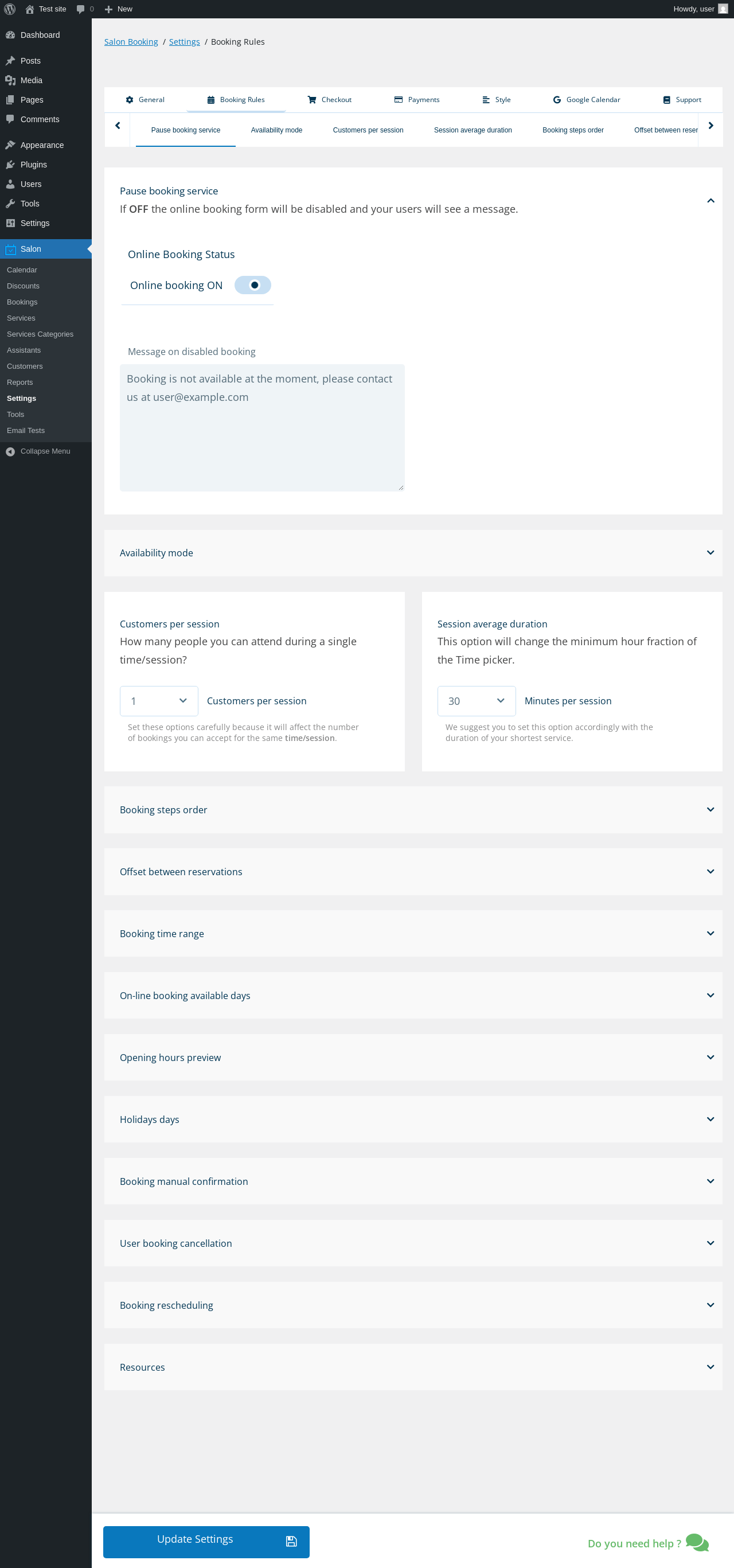The image size is (734, 1568).
Task: Follow the Salon Booking breadcrumb link
Action: 131,42
